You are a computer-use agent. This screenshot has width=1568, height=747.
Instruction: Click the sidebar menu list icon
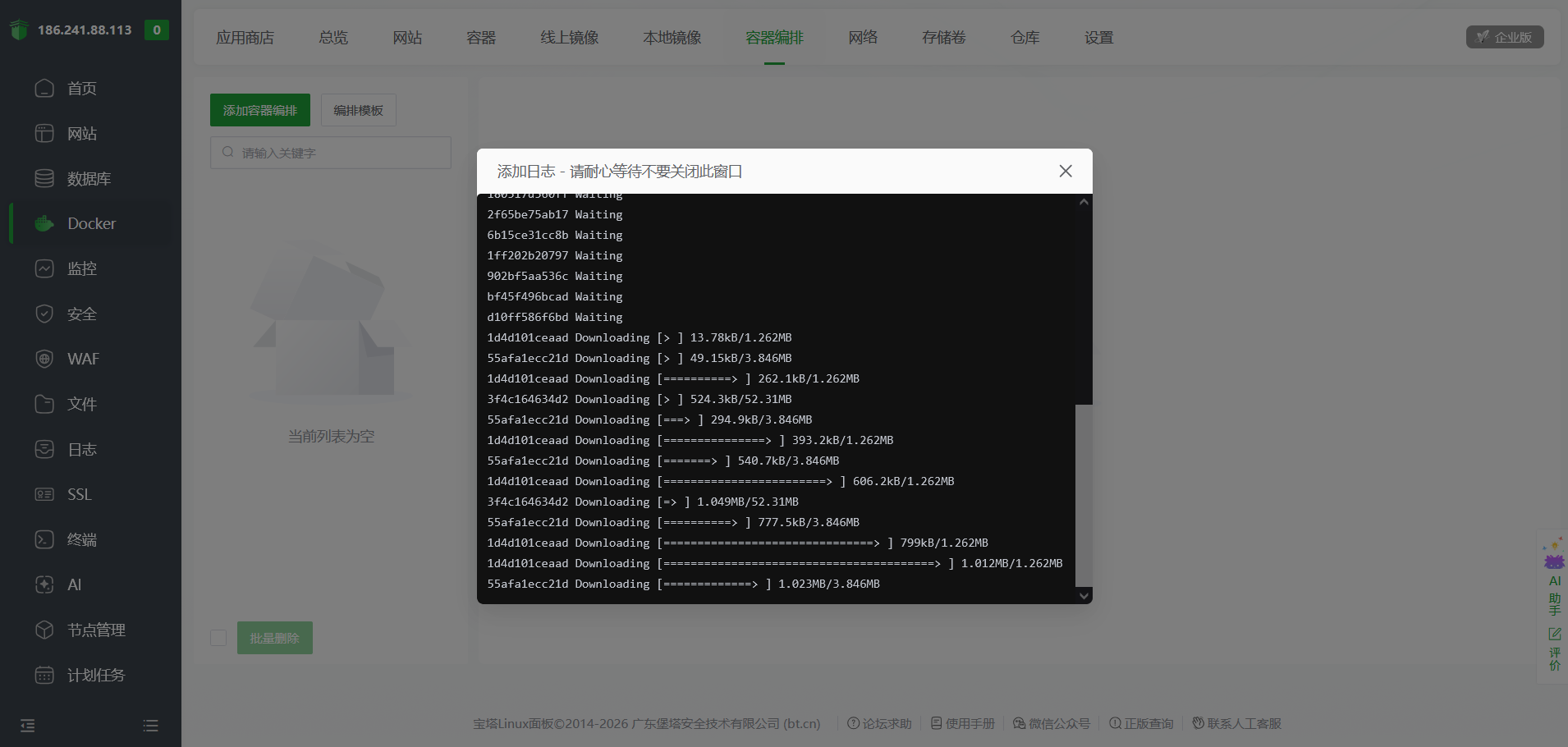coord(150,726)
